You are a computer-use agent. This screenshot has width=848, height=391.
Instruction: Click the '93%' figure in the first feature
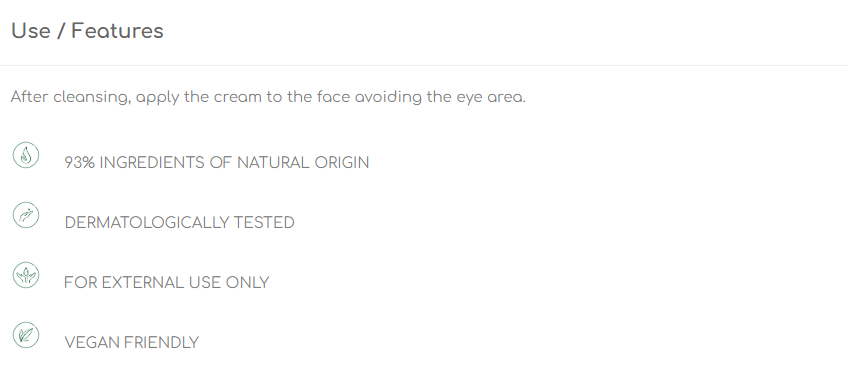coord(80,163)
